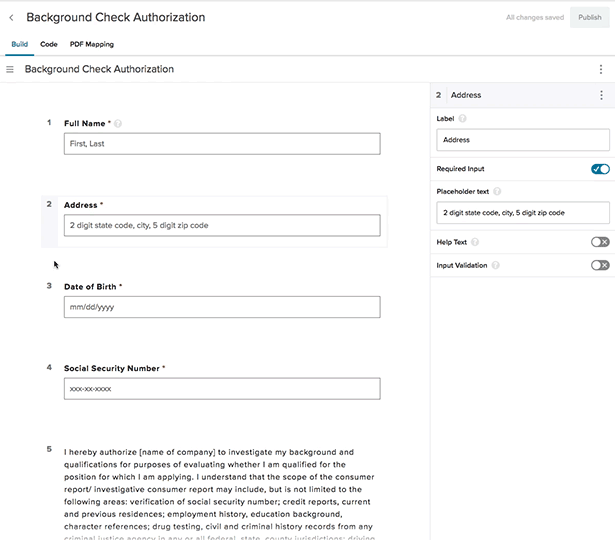Click the Full Name input field
The image size is (615, 540).
click(222, 144)
